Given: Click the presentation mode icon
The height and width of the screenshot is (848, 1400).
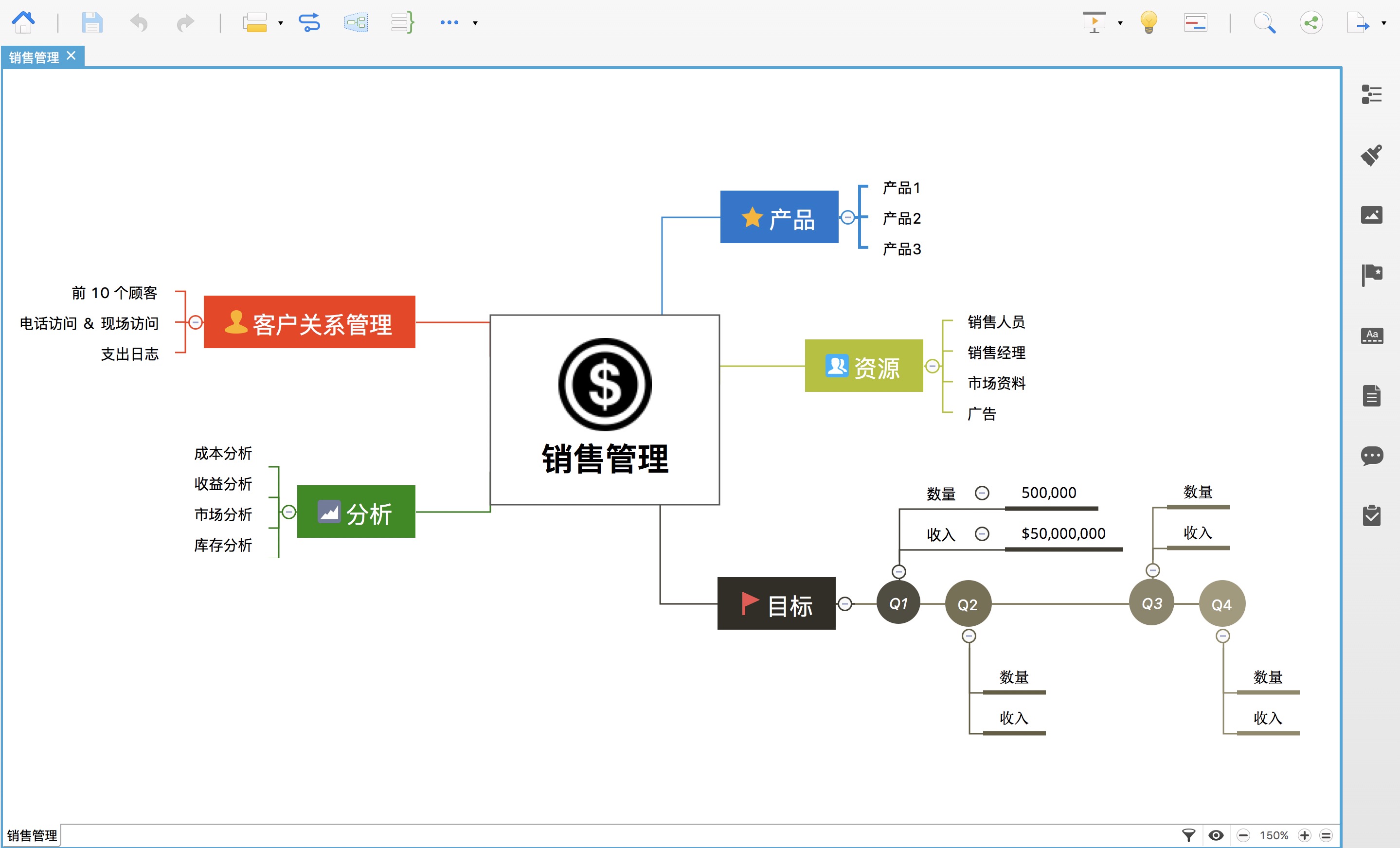Looking at the screenshot, I should tap(1095, 23).
